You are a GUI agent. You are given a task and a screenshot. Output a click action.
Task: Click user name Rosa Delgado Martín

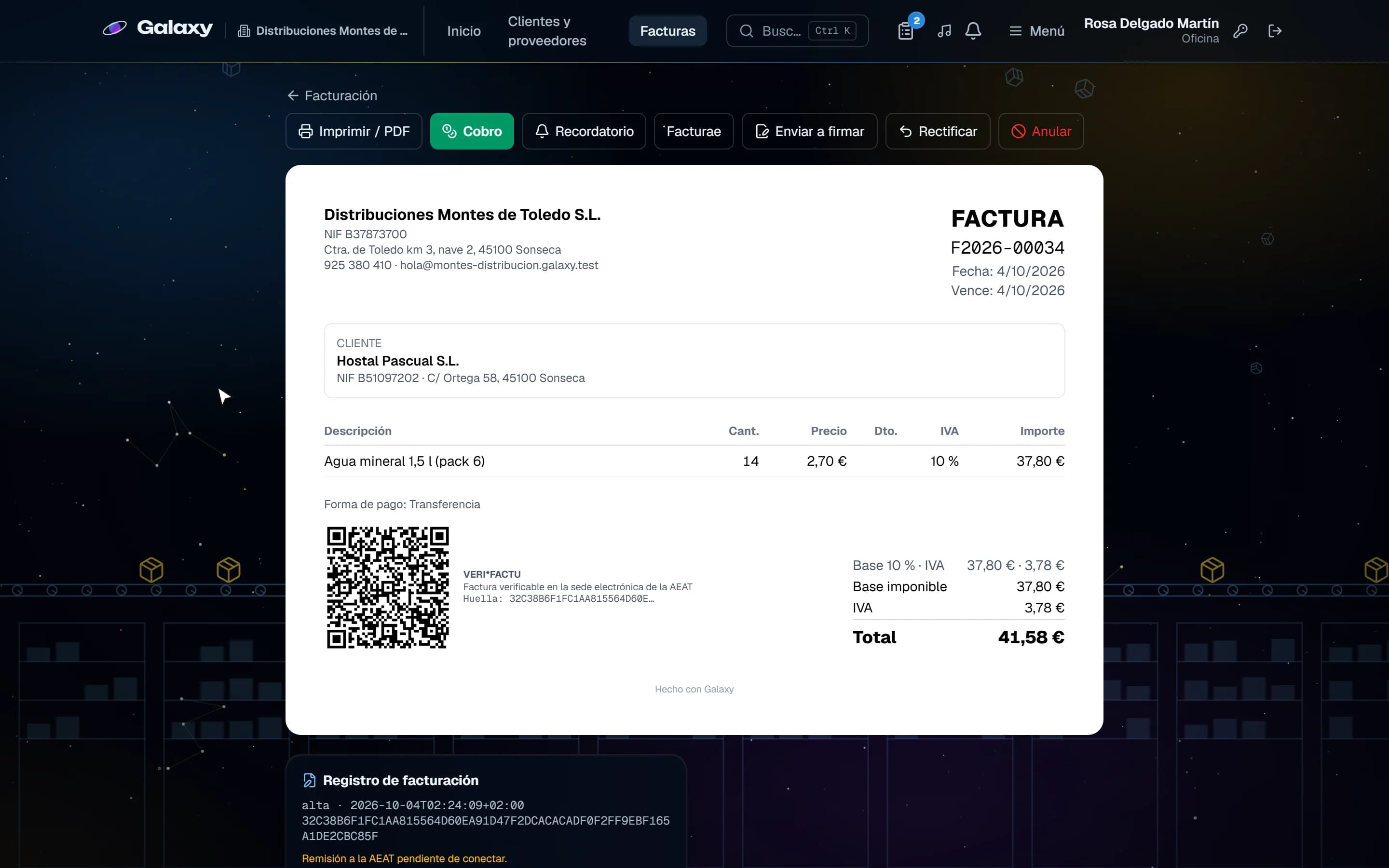[1151, 24]
